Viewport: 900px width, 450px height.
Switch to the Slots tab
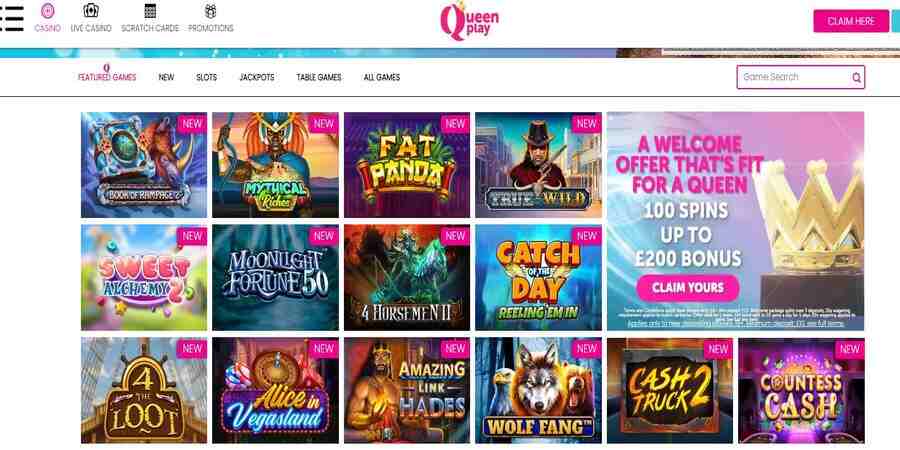[x=207, y=77]
